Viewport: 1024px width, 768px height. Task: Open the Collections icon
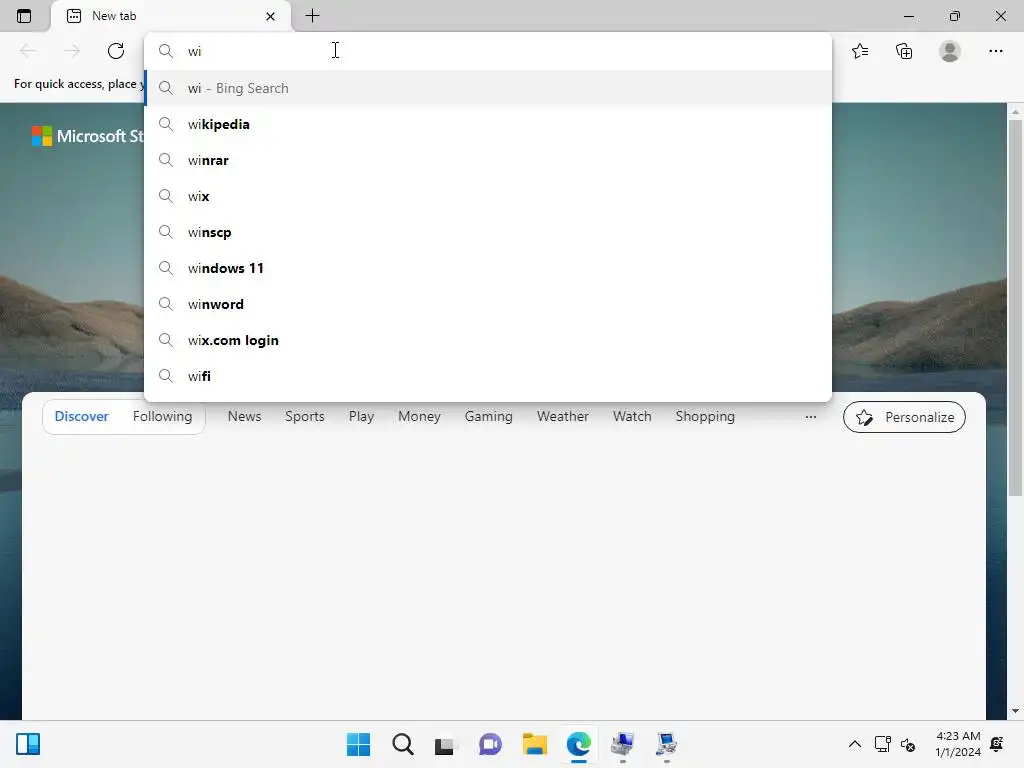(904, 51)
